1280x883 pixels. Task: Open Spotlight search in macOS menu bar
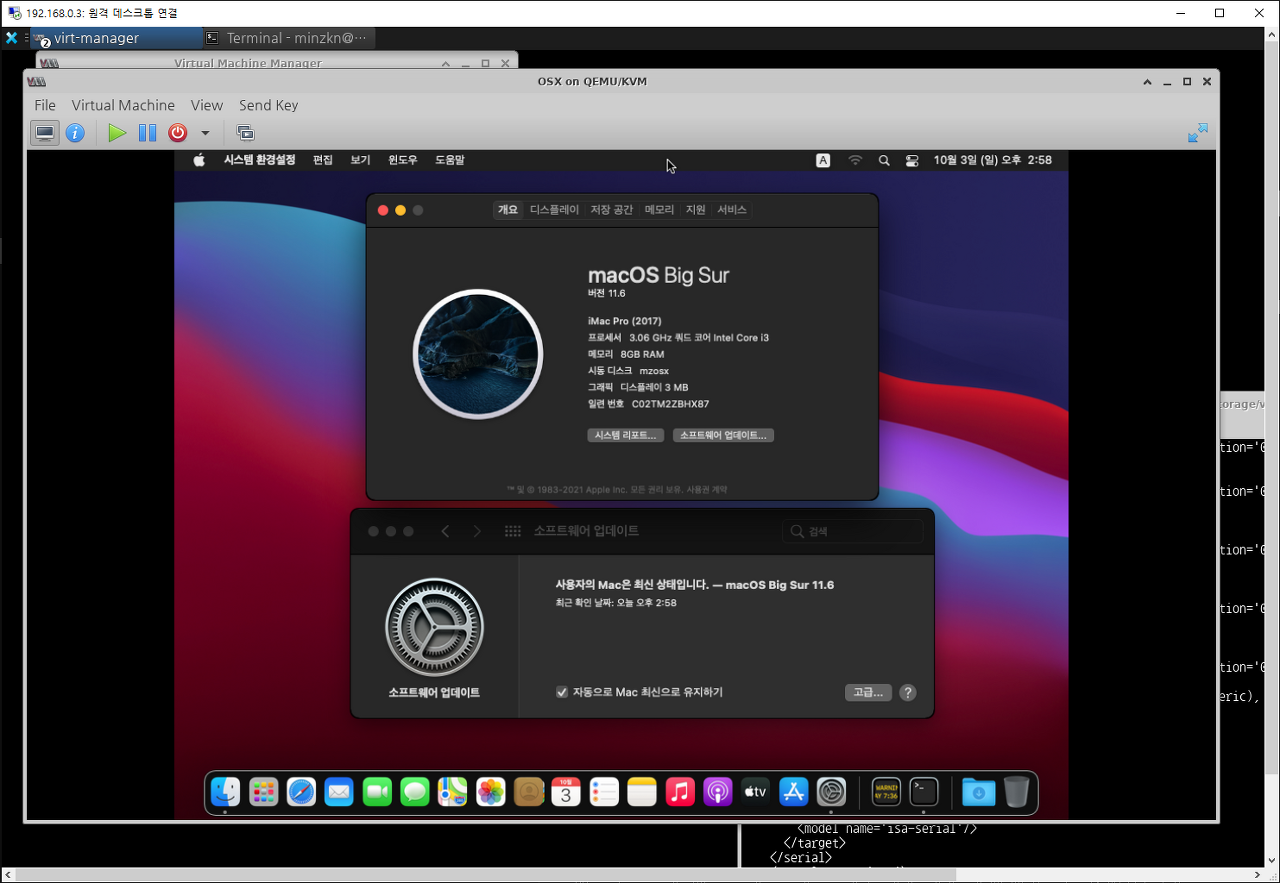pyautogui.click(x=884, y=160)
